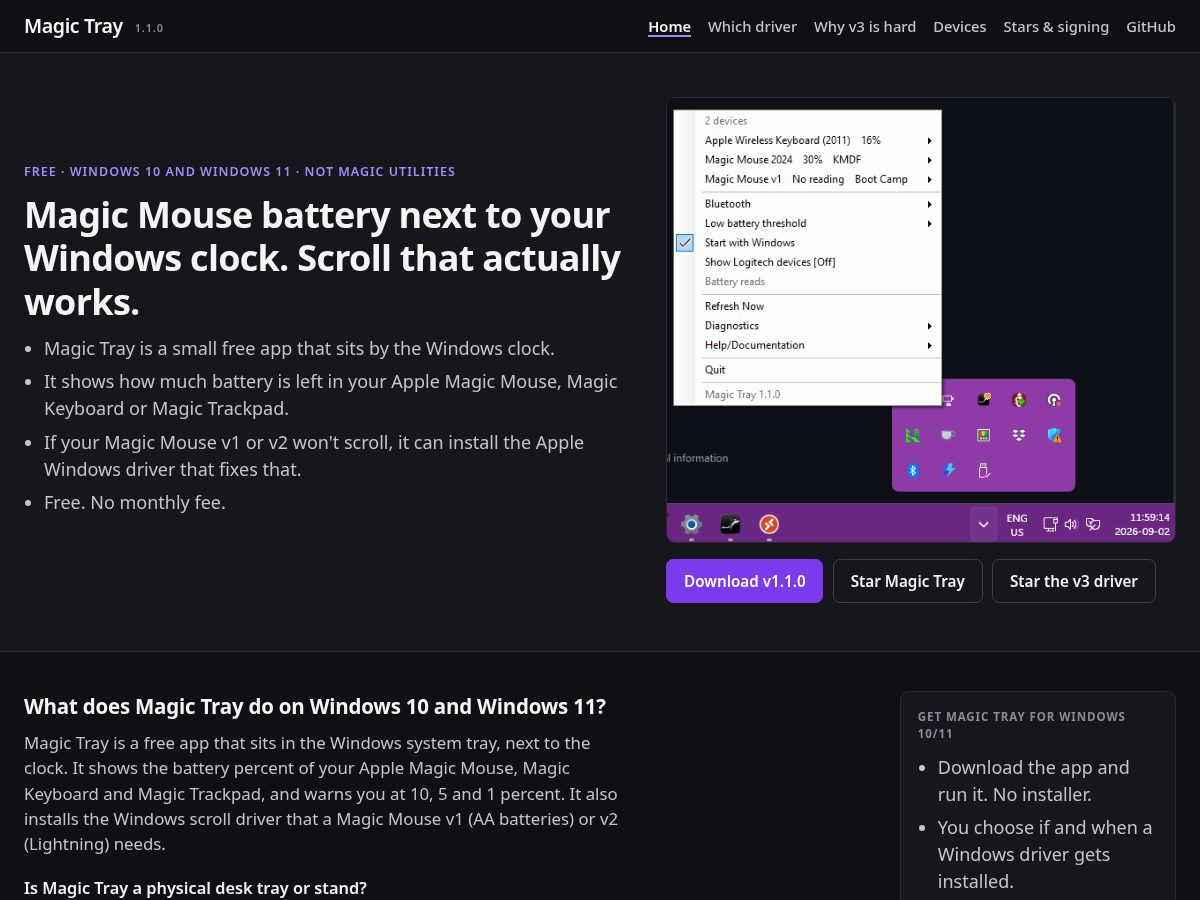This screenshot has width=1200, height=900.
Task: Click the ENG US language indicator
Action: pos(1017,525)
